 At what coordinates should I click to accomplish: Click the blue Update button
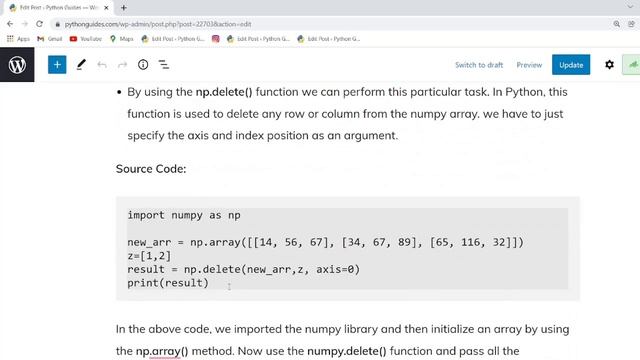[571, 64]
